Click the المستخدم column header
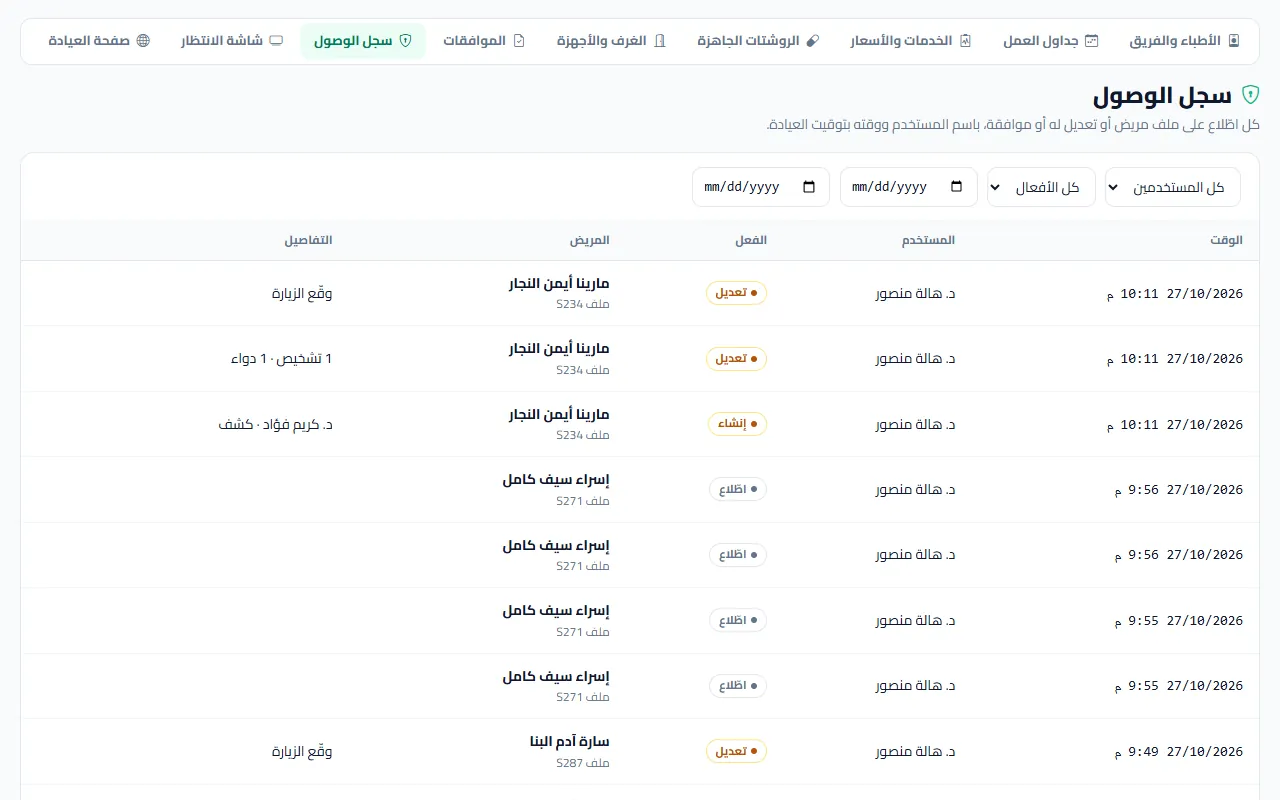This screenshot has height=800, width=1280. [x=928, y=240]
